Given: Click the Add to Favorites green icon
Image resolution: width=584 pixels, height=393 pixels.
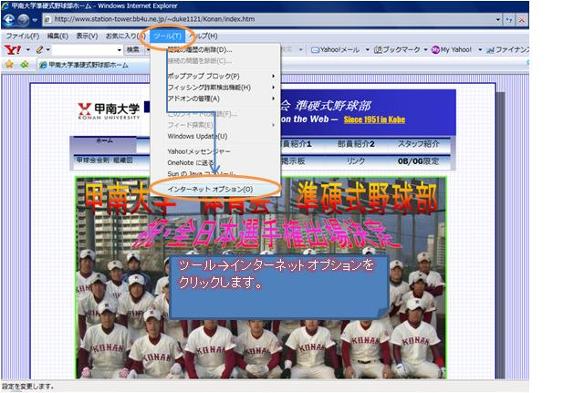Looking at the screenshot, I should [25, 65].
